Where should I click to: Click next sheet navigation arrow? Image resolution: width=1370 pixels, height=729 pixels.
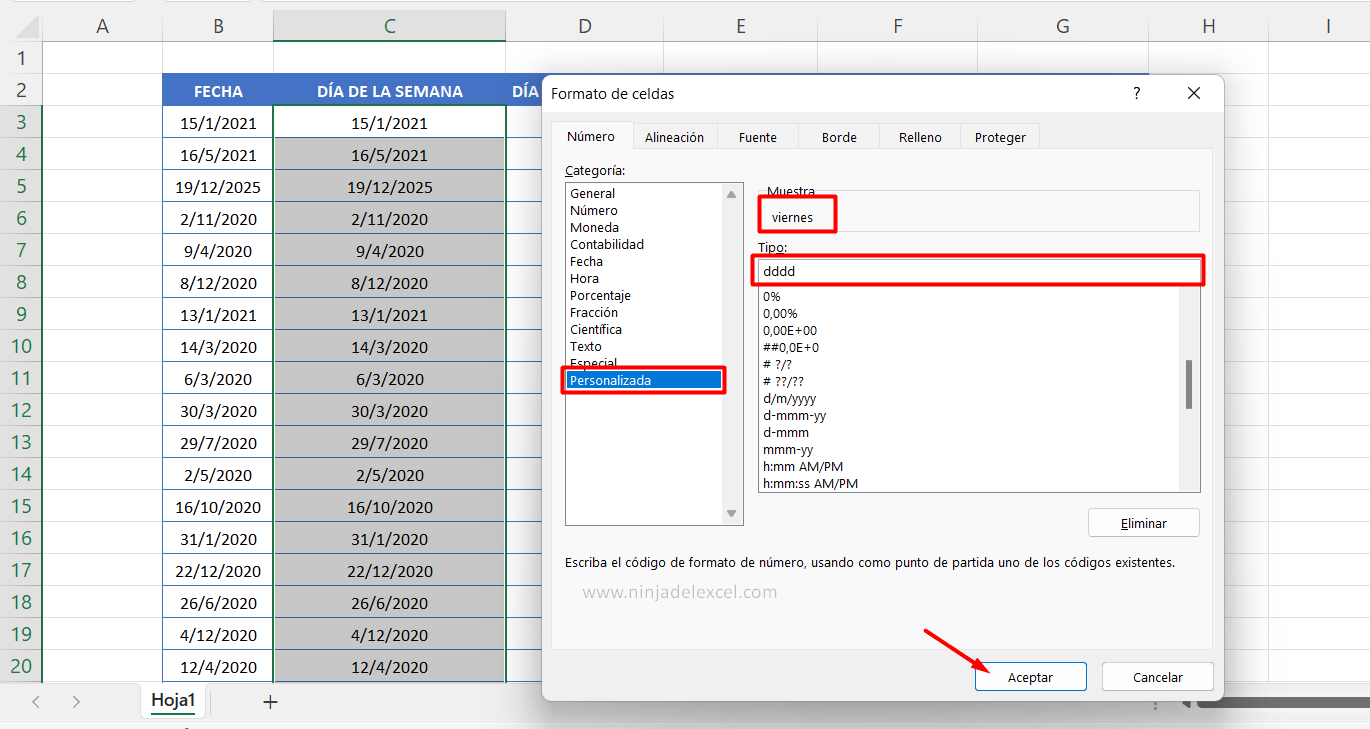point(76,702)
